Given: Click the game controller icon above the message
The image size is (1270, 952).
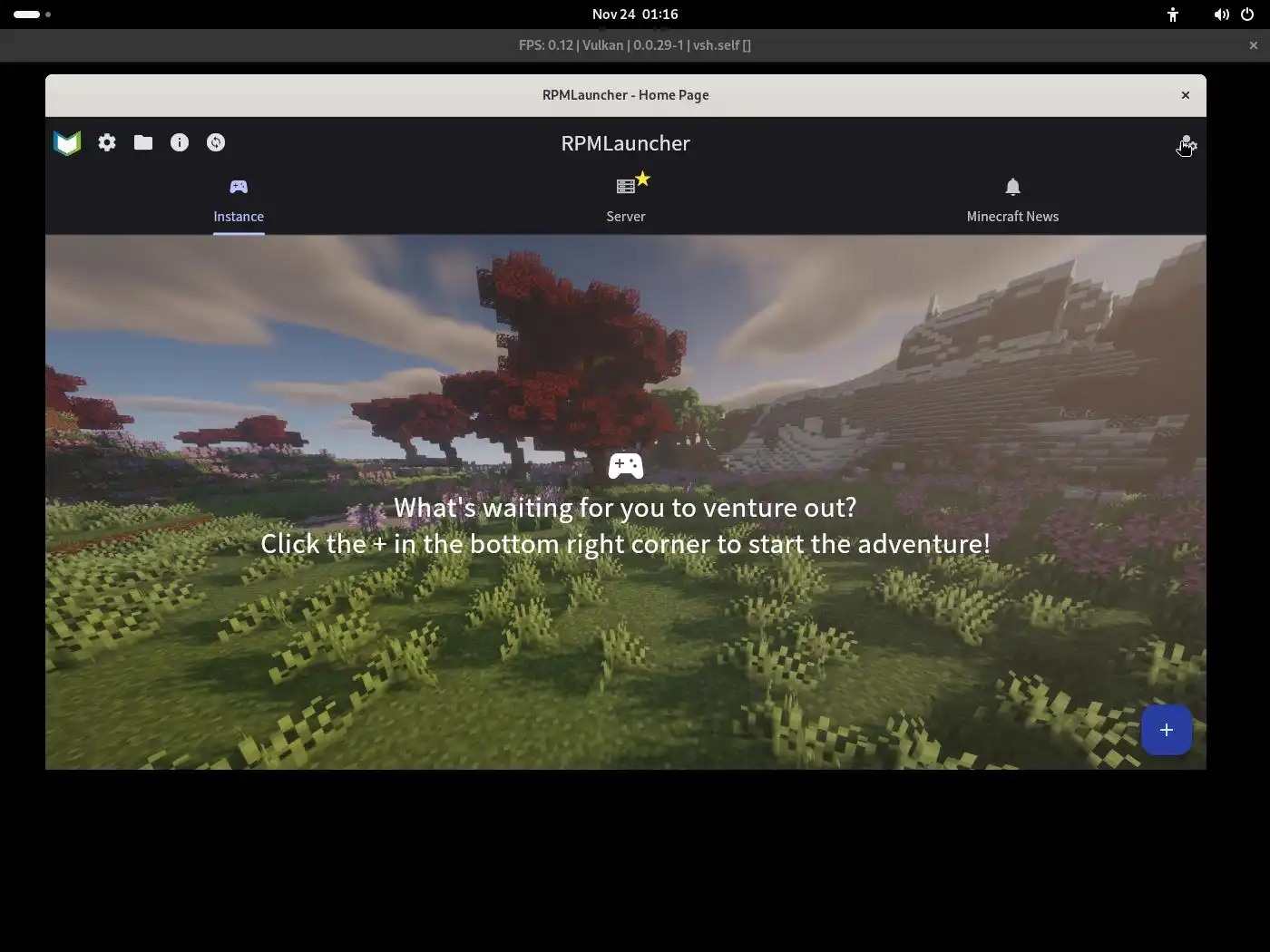Looking at the screenshot, I should (626, 466).
